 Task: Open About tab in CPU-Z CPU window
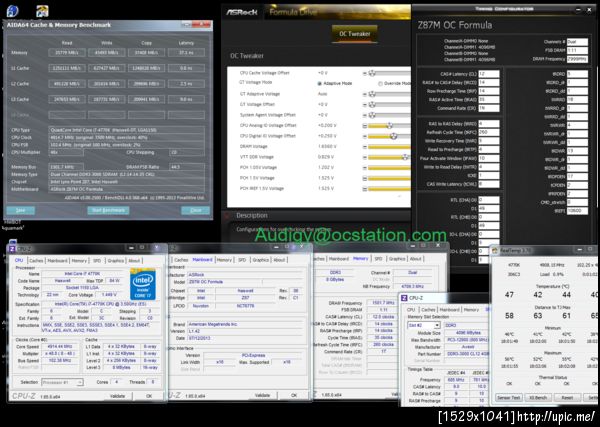point(134,261)
